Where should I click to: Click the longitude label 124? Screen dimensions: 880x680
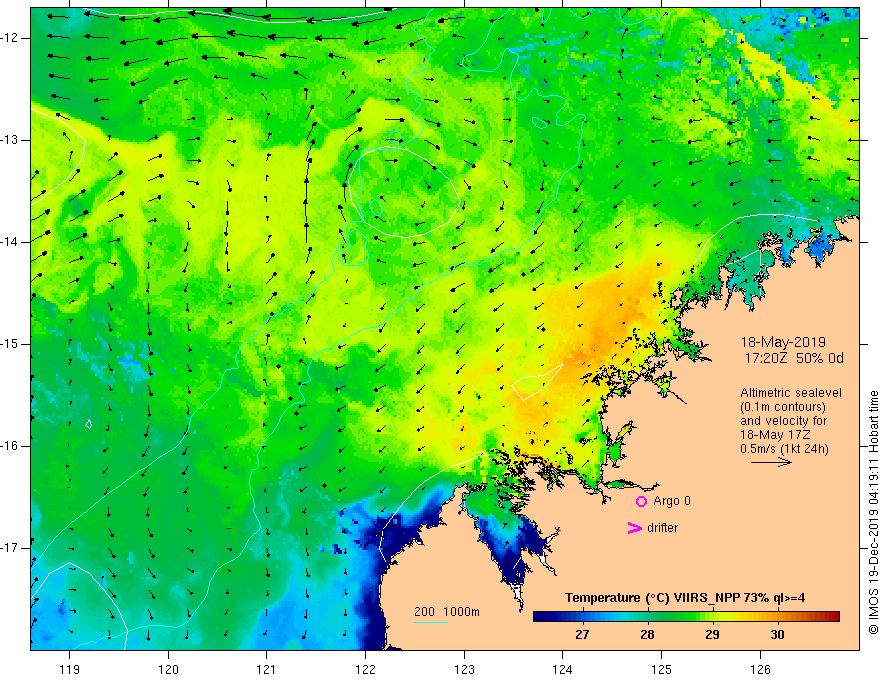point(562,669)
